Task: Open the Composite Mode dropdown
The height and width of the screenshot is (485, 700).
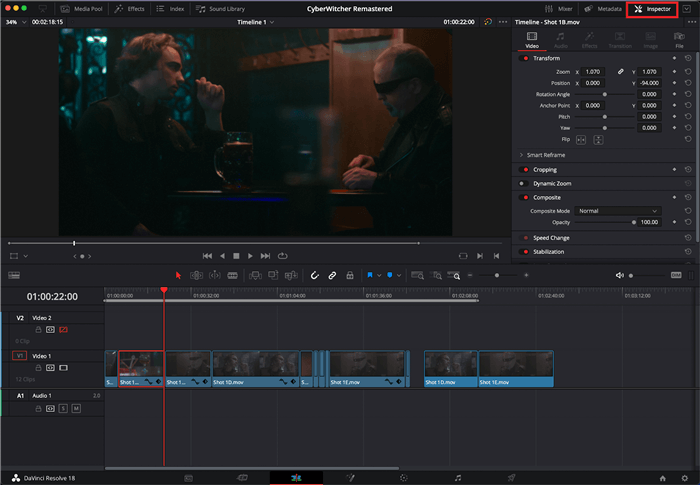Action: click(617, 211)
